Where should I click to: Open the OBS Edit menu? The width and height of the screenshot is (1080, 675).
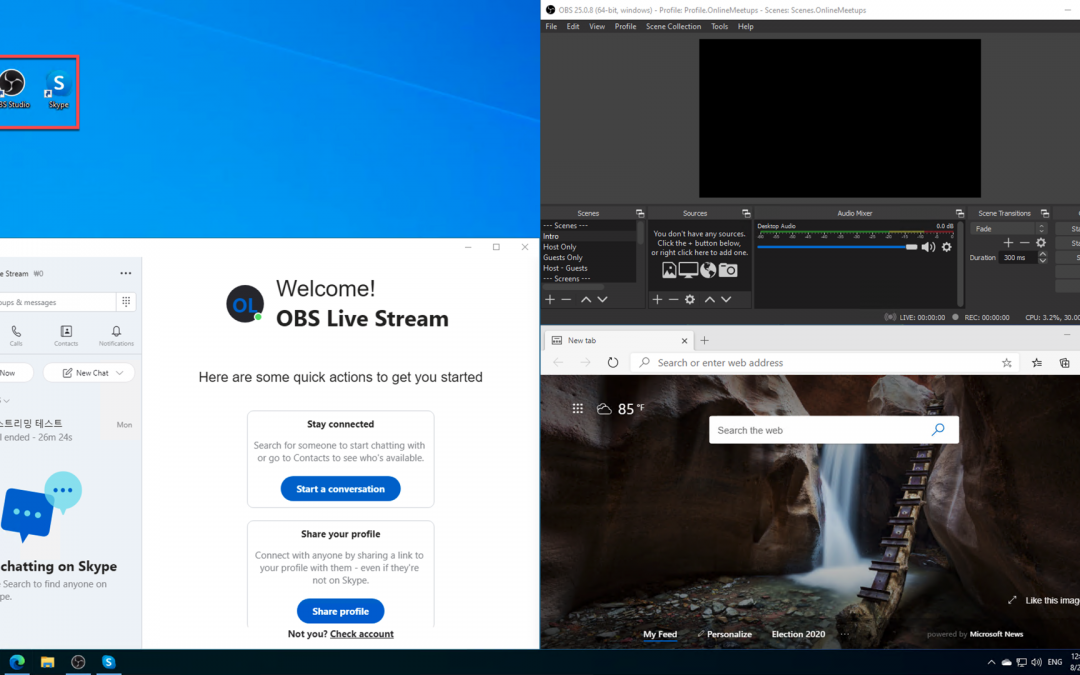(573, 26)
